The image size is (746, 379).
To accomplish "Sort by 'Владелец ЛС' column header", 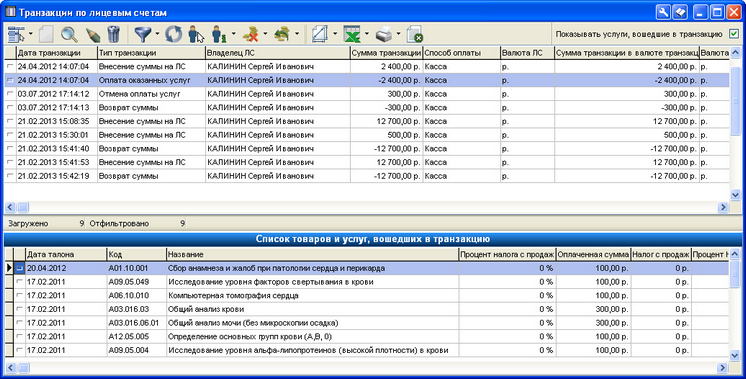I will (x=278, y=53).
